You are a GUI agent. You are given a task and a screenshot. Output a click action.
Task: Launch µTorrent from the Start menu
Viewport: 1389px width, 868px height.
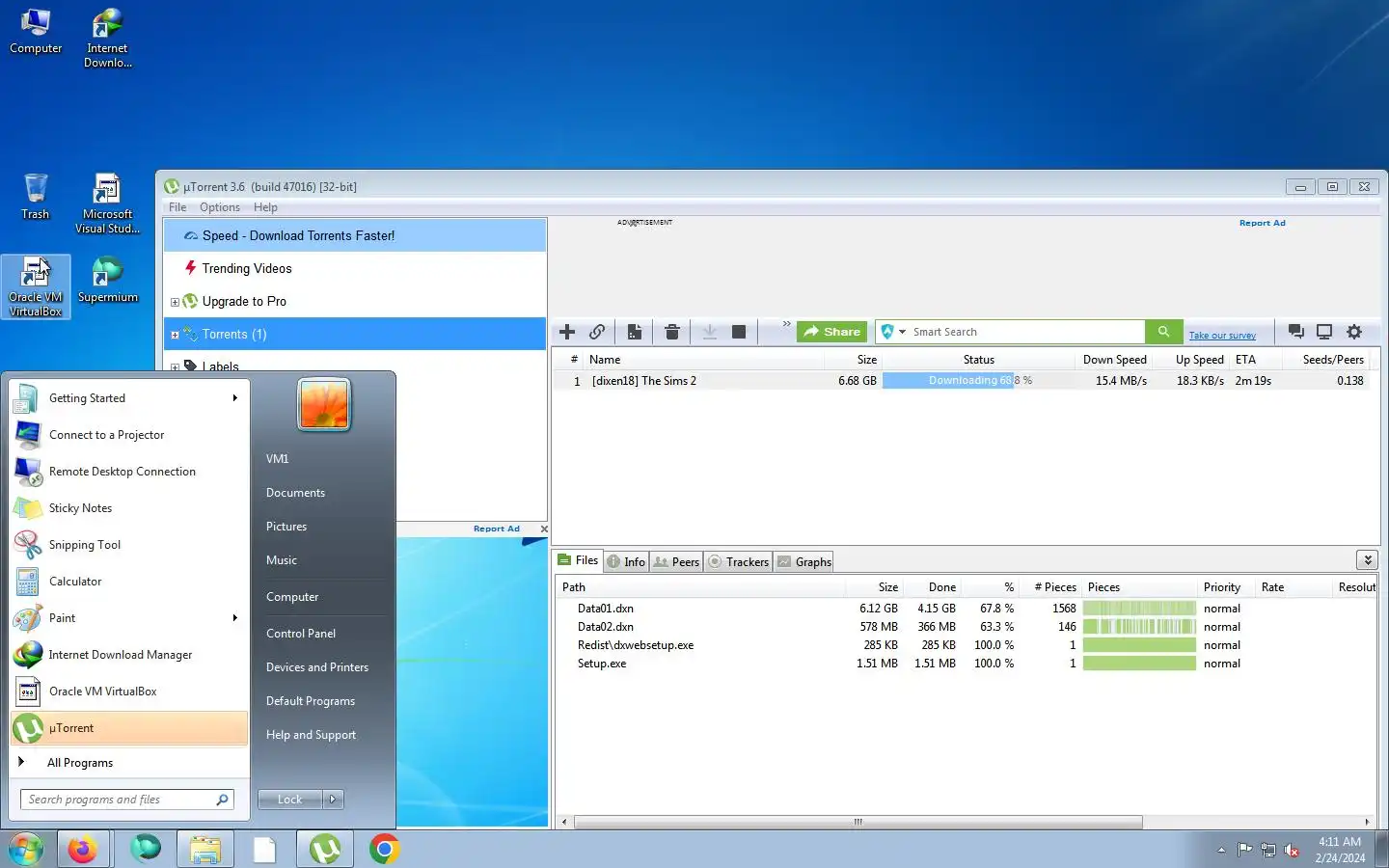coord(129,728)
